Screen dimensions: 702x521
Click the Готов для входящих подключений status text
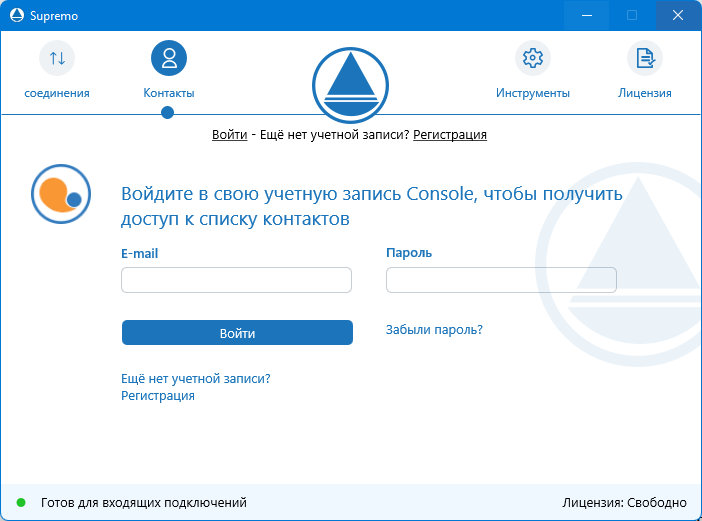click(144, 503)
